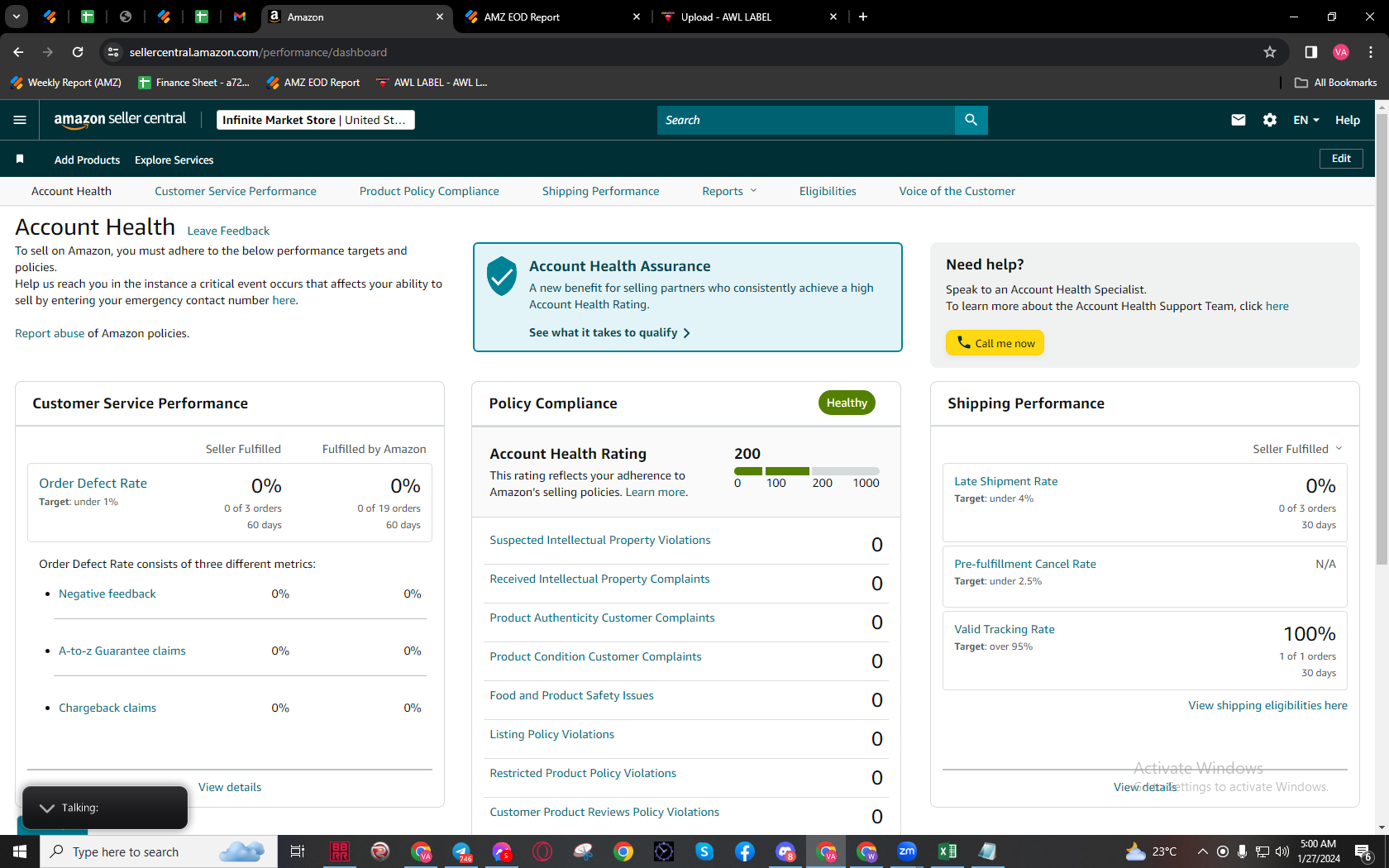Open the browser side panel icon
This screenshot has height=868, width=1389.
(x=1310, y=52)
